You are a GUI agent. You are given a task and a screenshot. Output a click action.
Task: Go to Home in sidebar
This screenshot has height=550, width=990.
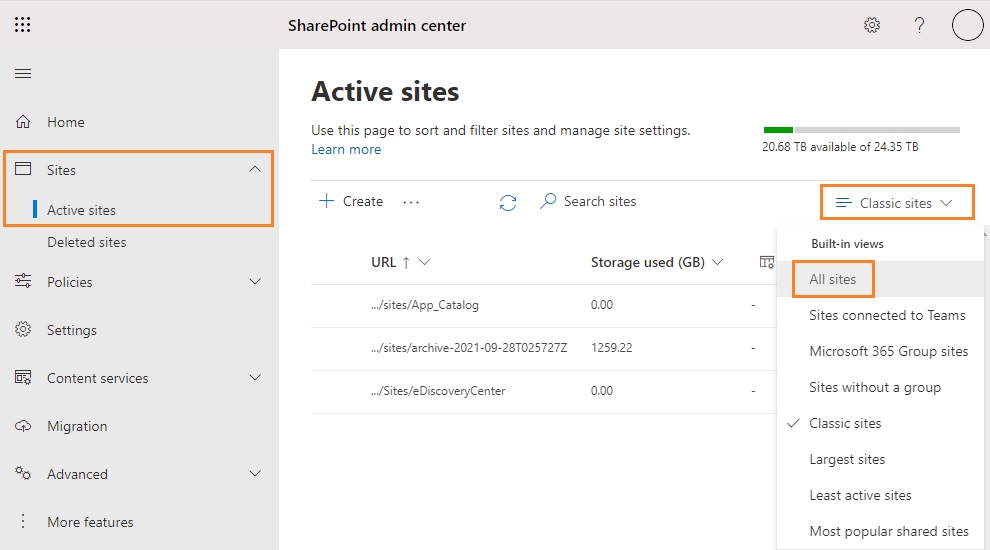[66, 122]
